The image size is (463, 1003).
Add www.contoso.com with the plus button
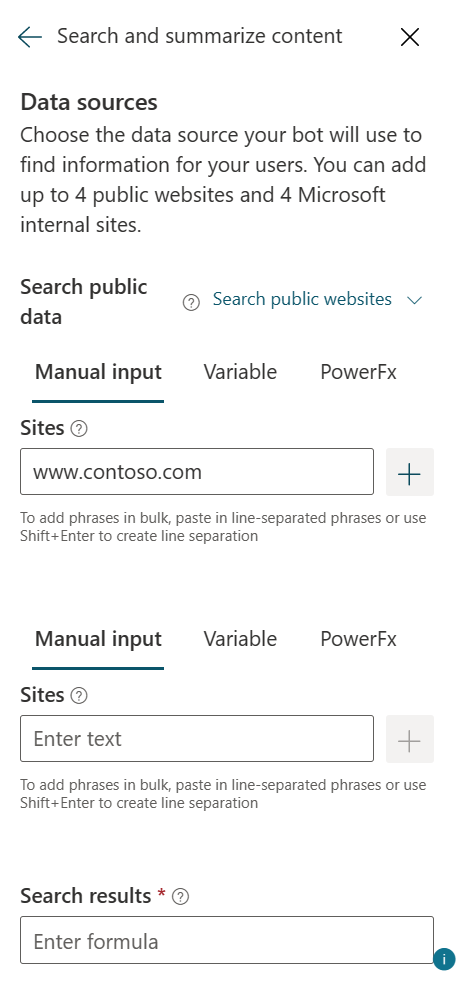(410, 472)
